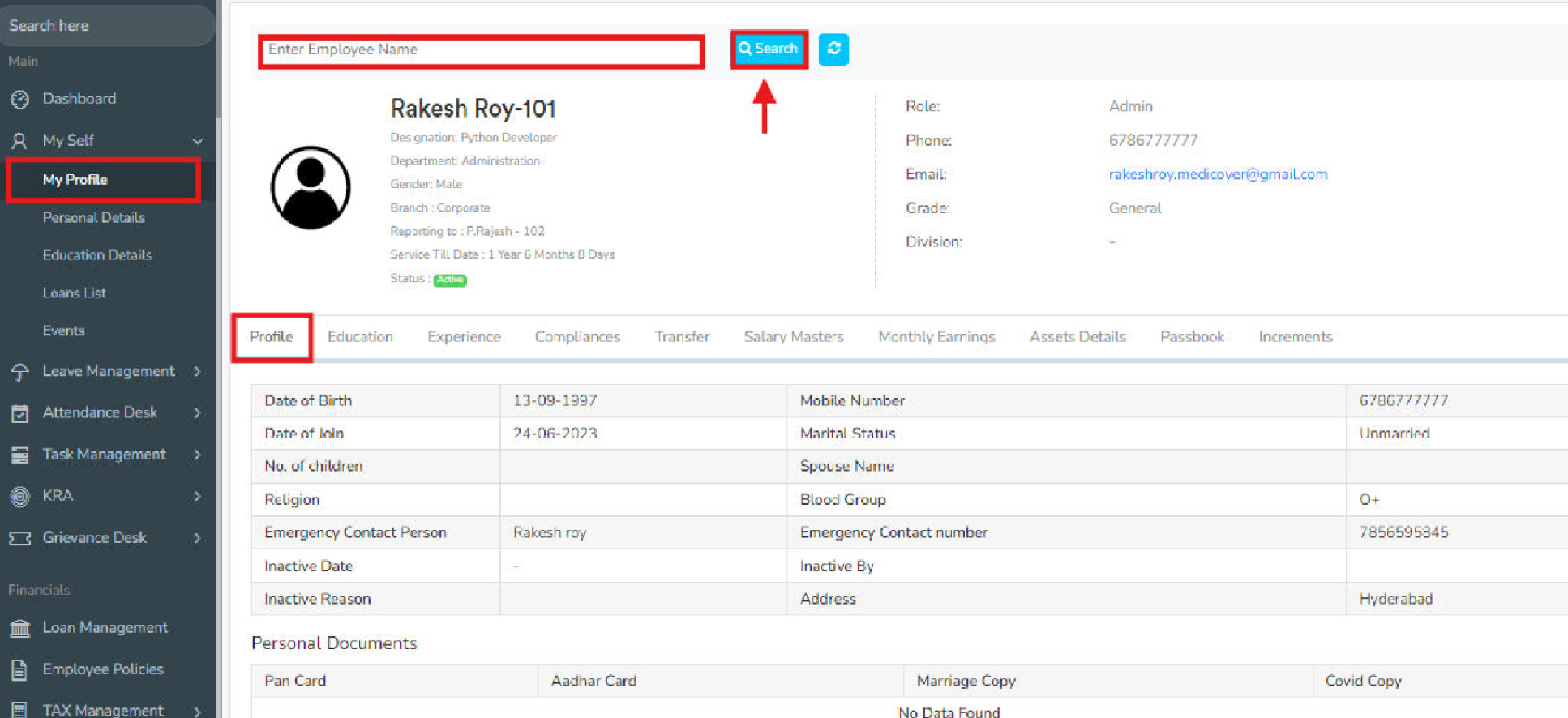The height and width of the screenshot is (718, 1568).
Task: Click the green Active status badge
Action: coord(450,280)
